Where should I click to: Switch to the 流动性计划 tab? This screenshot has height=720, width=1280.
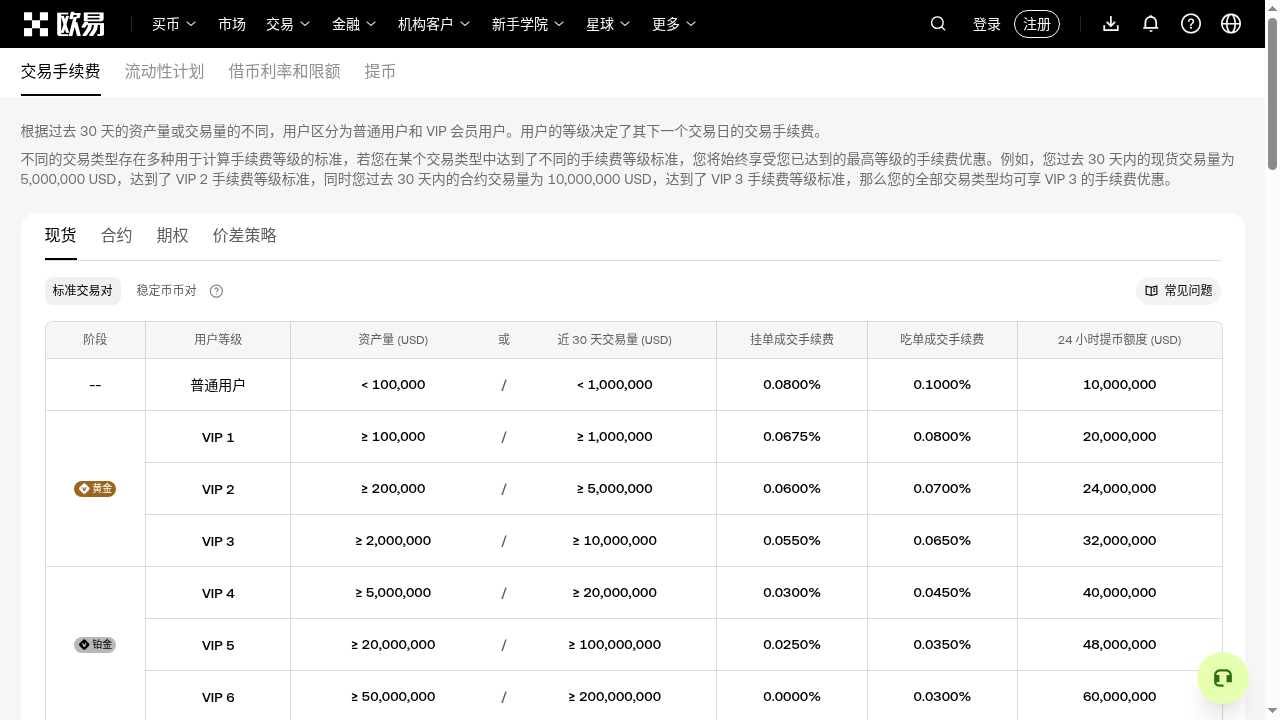[x=164, y=72]
